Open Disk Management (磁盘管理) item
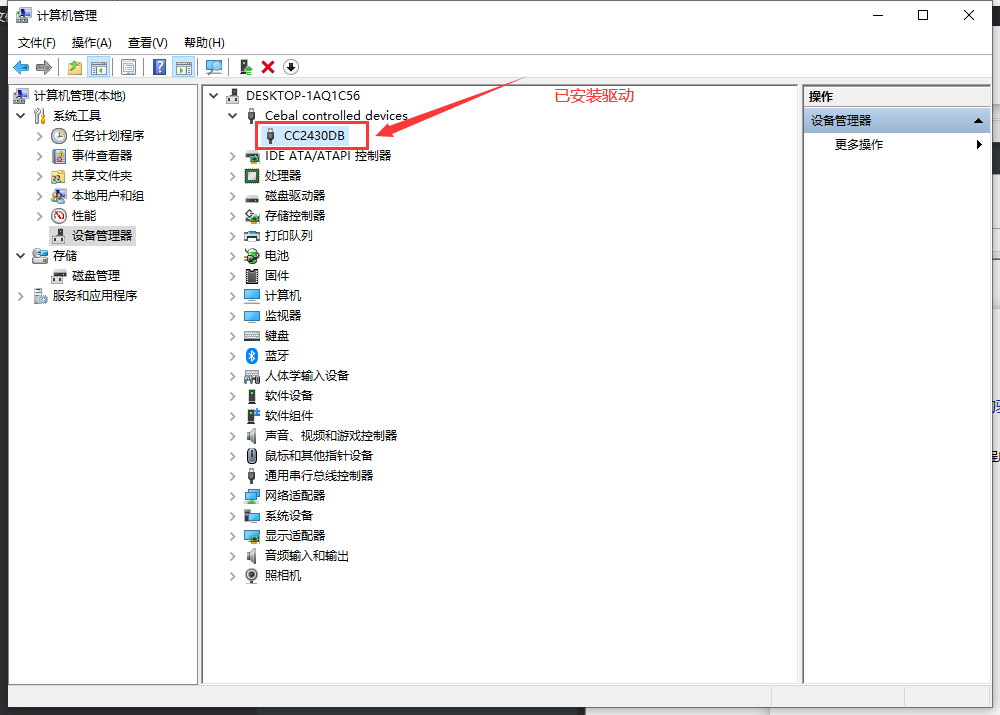1000x715 pixels. (96, 276)
